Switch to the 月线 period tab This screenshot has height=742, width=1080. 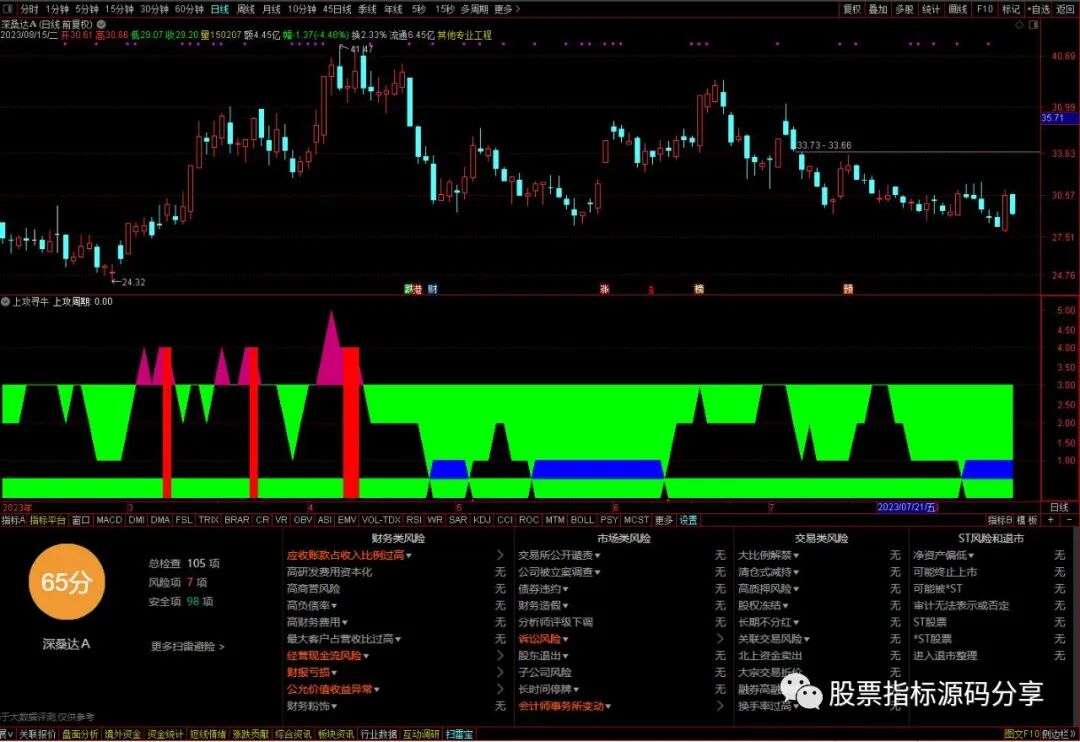point(272,9)
